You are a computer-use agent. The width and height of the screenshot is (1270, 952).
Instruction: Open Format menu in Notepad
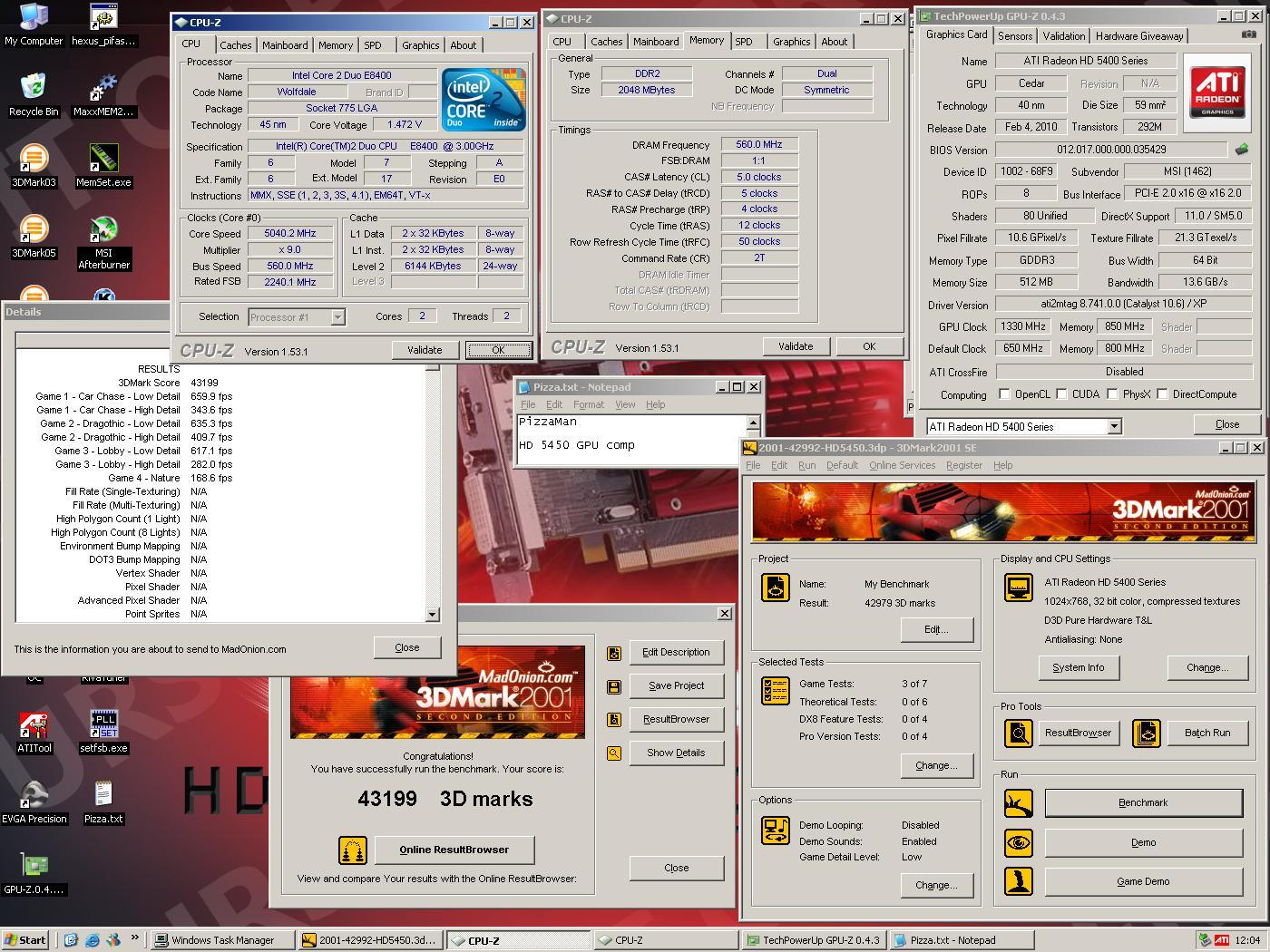[x=588, y=404]
